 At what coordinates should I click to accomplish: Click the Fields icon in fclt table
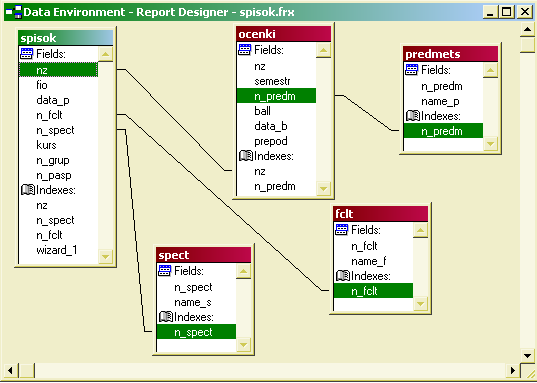[x=341, y=230]
